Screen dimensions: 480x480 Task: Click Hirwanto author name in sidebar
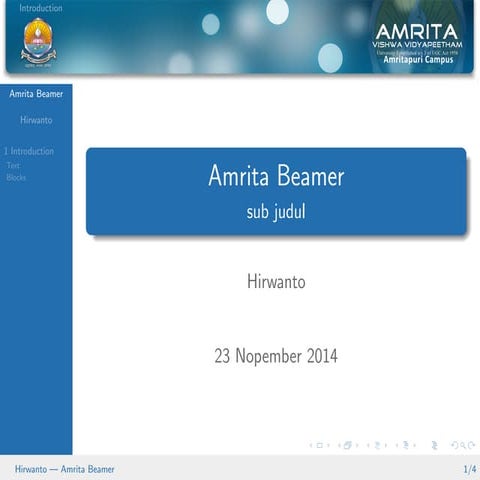(36, 120)
